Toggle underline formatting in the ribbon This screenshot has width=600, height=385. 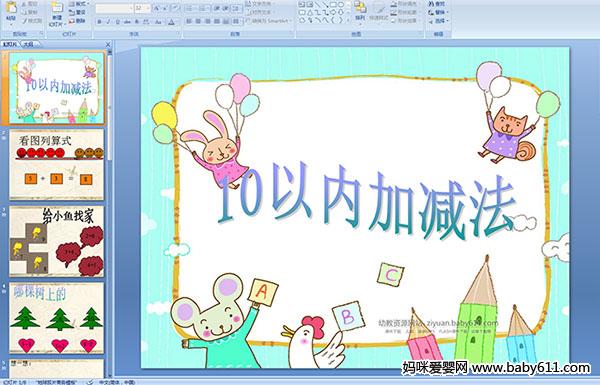[117, 22]
